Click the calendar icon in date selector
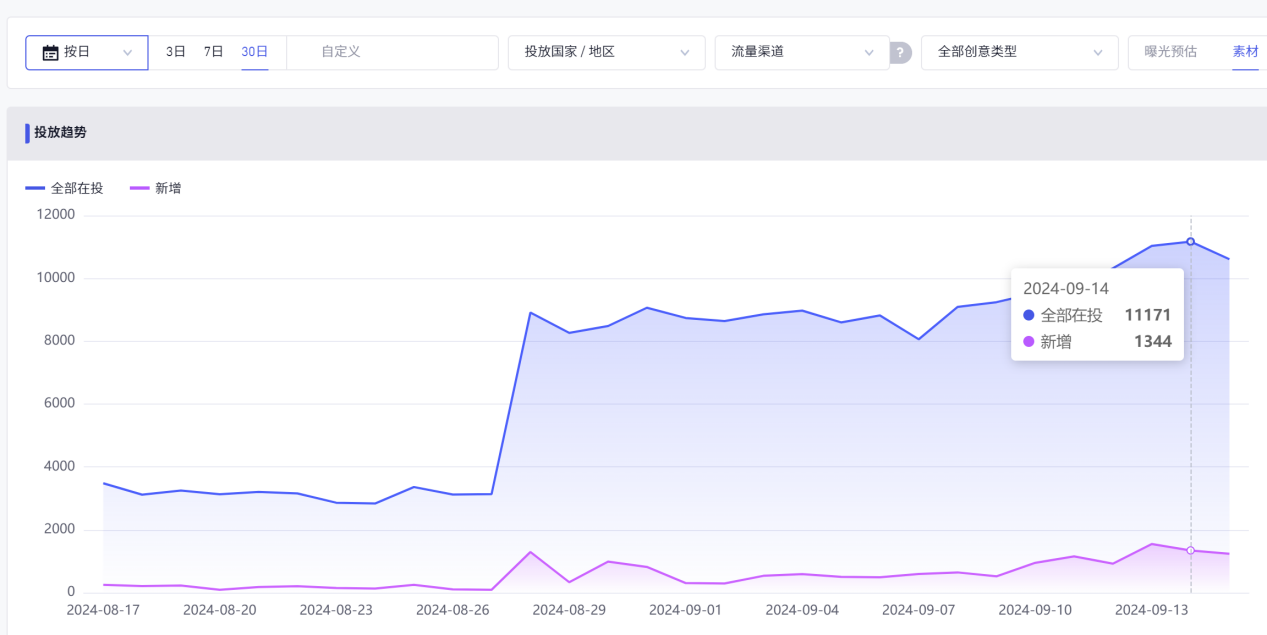Viewport: 1267px width, 635px height. coord(50,53)
